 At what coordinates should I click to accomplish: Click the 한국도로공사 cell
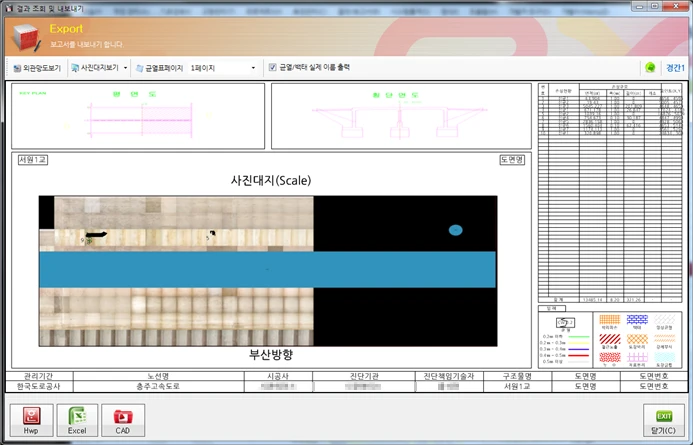pos(39,386)
